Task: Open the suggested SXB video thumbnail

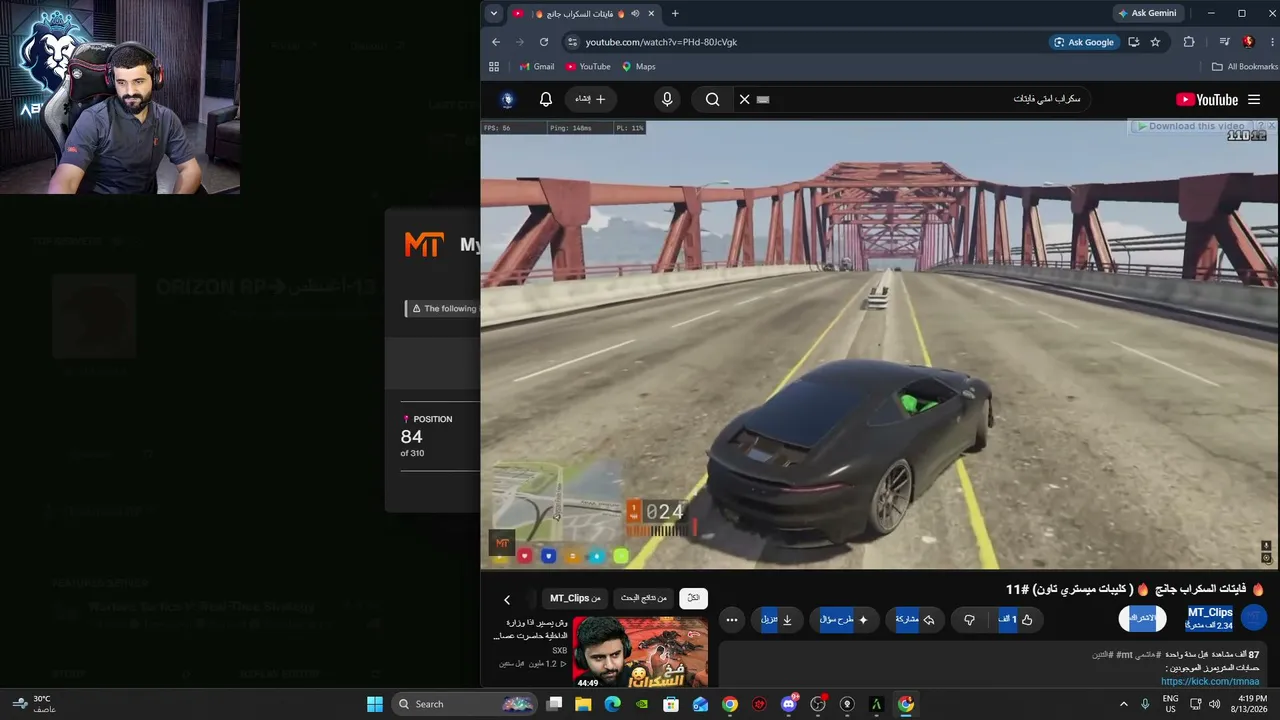Action: (640, 652)
